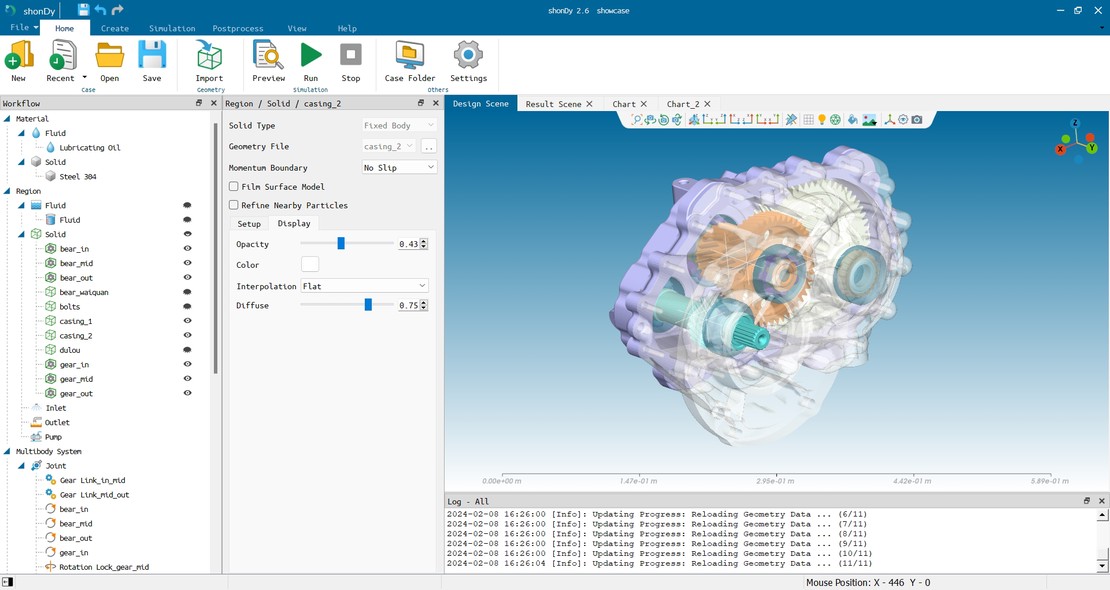Click the zoom-to-fit magnifier viewport icon
The image size is (1110, 590).
(x=636, y=120)
